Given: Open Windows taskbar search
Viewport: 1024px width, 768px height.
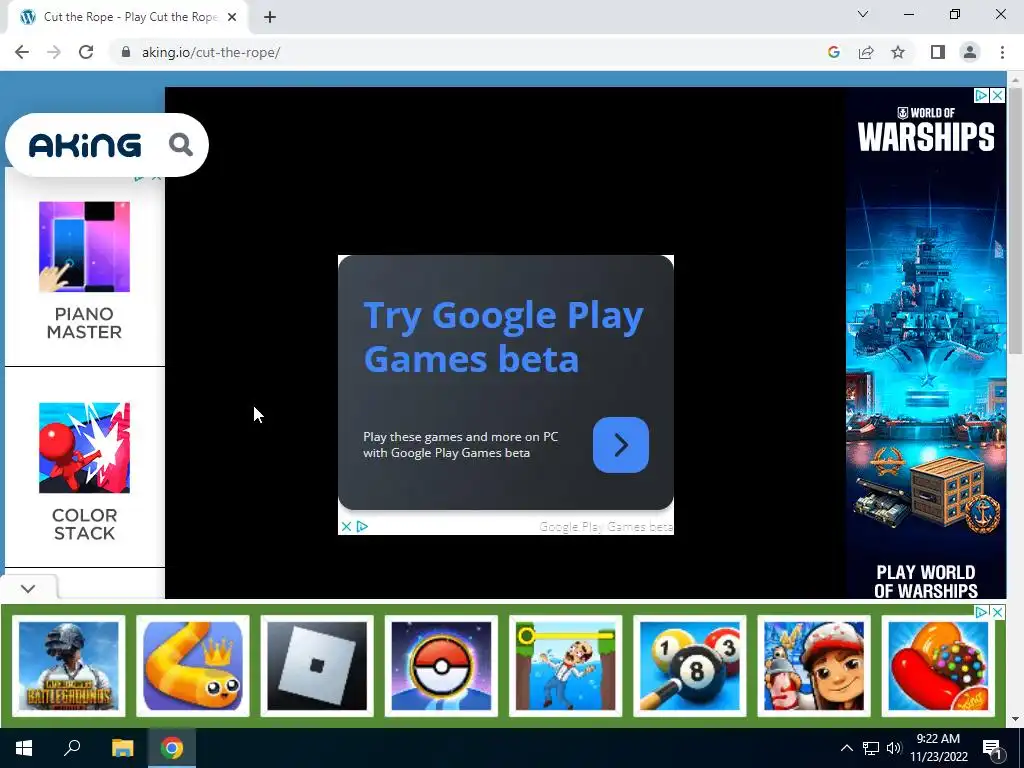Looking at the screenshot, I should click(72, 748).
